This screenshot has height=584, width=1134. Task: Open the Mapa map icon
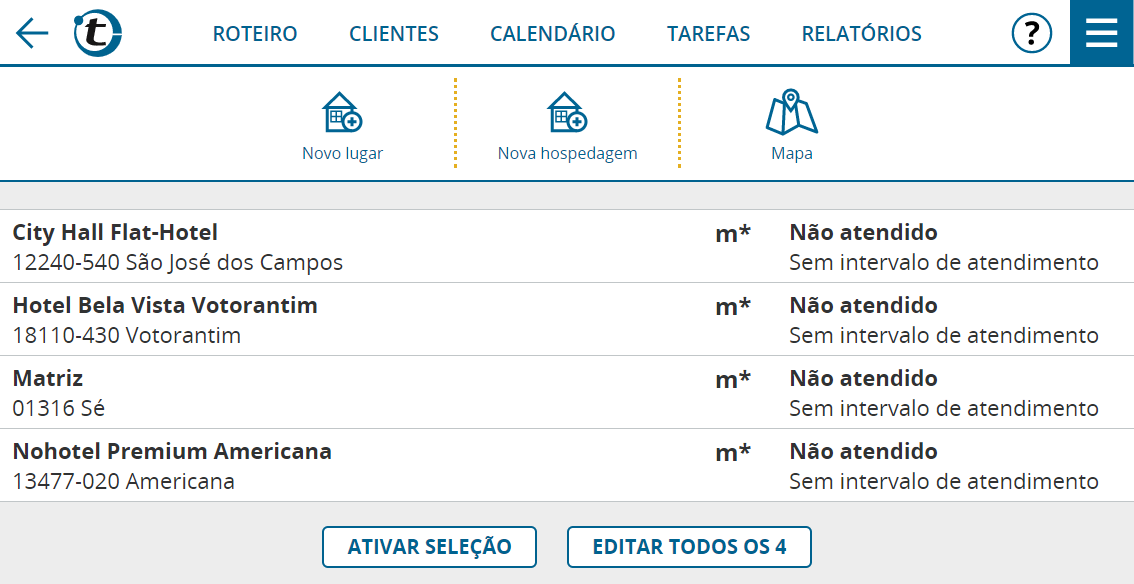coord(791,112)
